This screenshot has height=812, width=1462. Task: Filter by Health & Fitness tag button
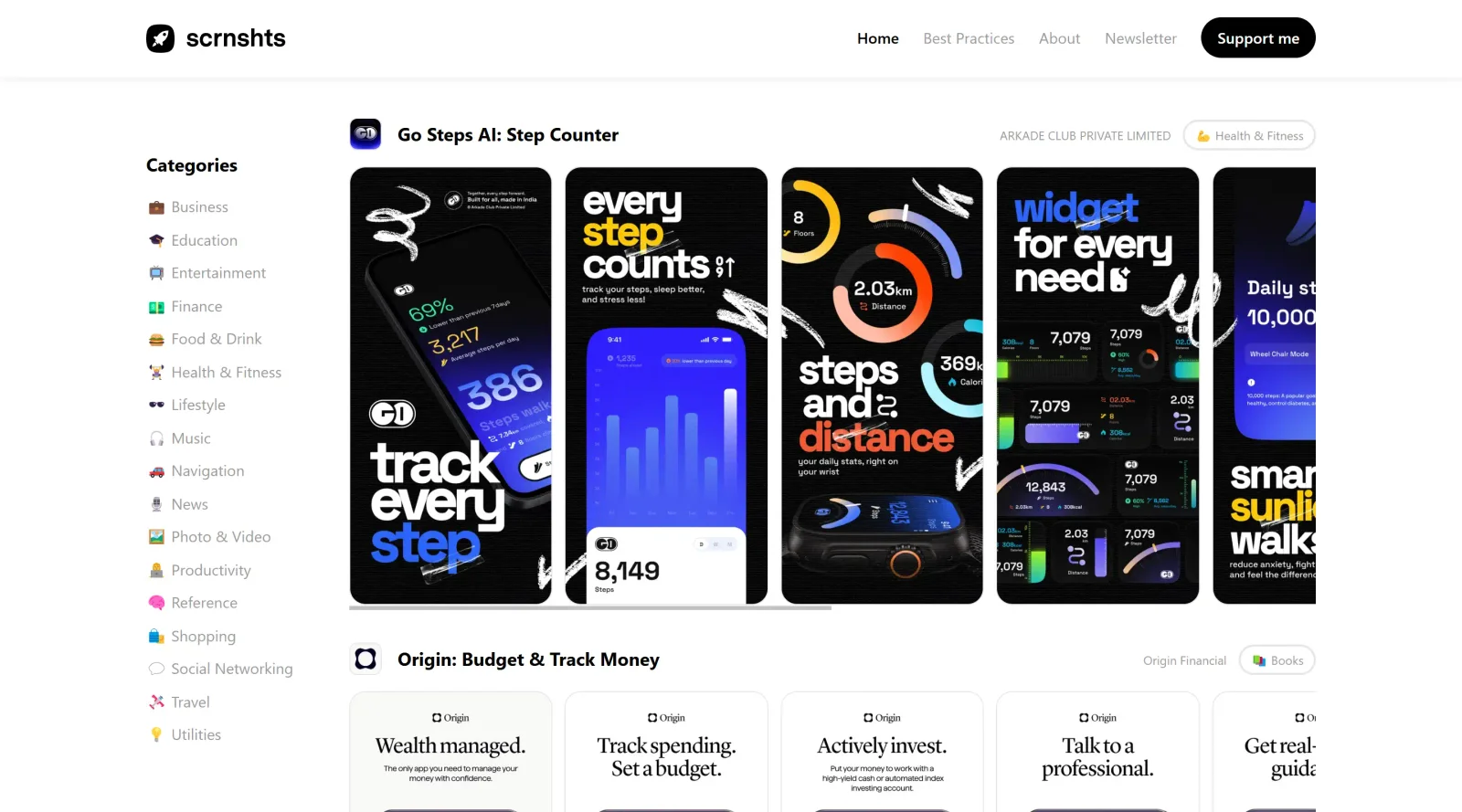pos(1249,135)
